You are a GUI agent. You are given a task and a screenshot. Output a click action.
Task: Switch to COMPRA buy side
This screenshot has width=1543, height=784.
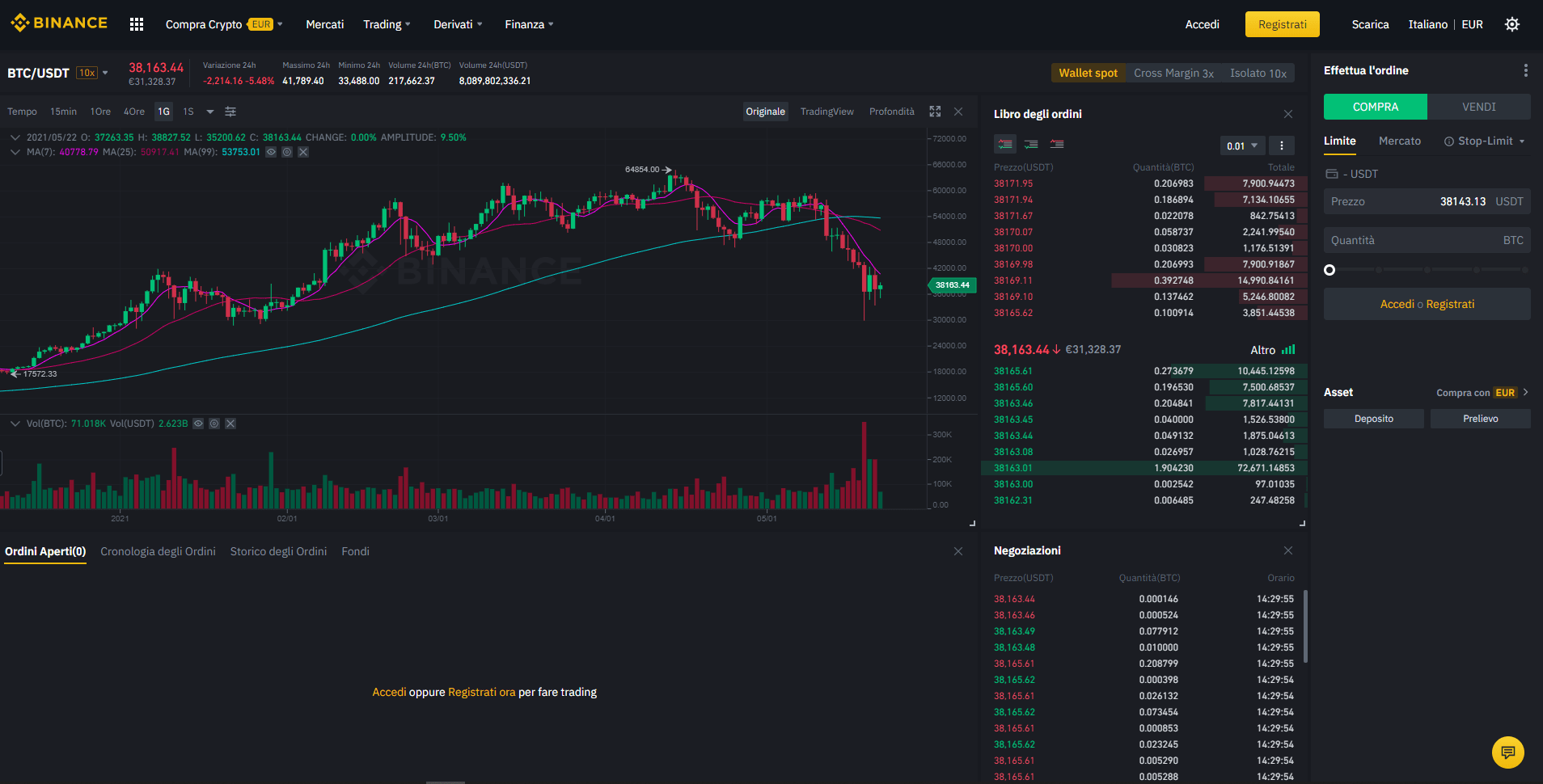tap(1376, 107)
